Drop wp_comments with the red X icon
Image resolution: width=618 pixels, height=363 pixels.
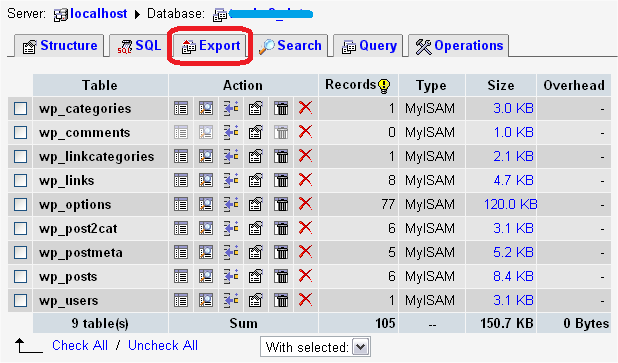[x=305, y=131]
